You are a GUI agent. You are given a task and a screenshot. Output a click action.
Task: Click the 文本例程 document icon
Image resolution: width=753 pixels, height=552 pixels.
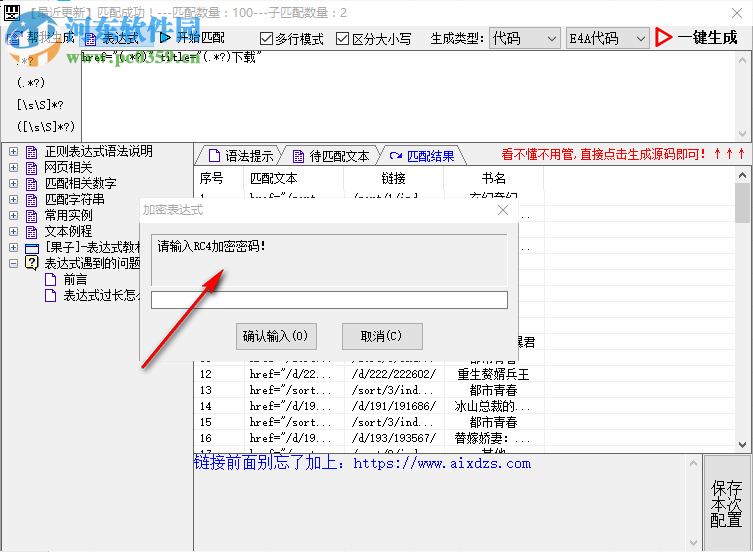[x=32, y=232]
